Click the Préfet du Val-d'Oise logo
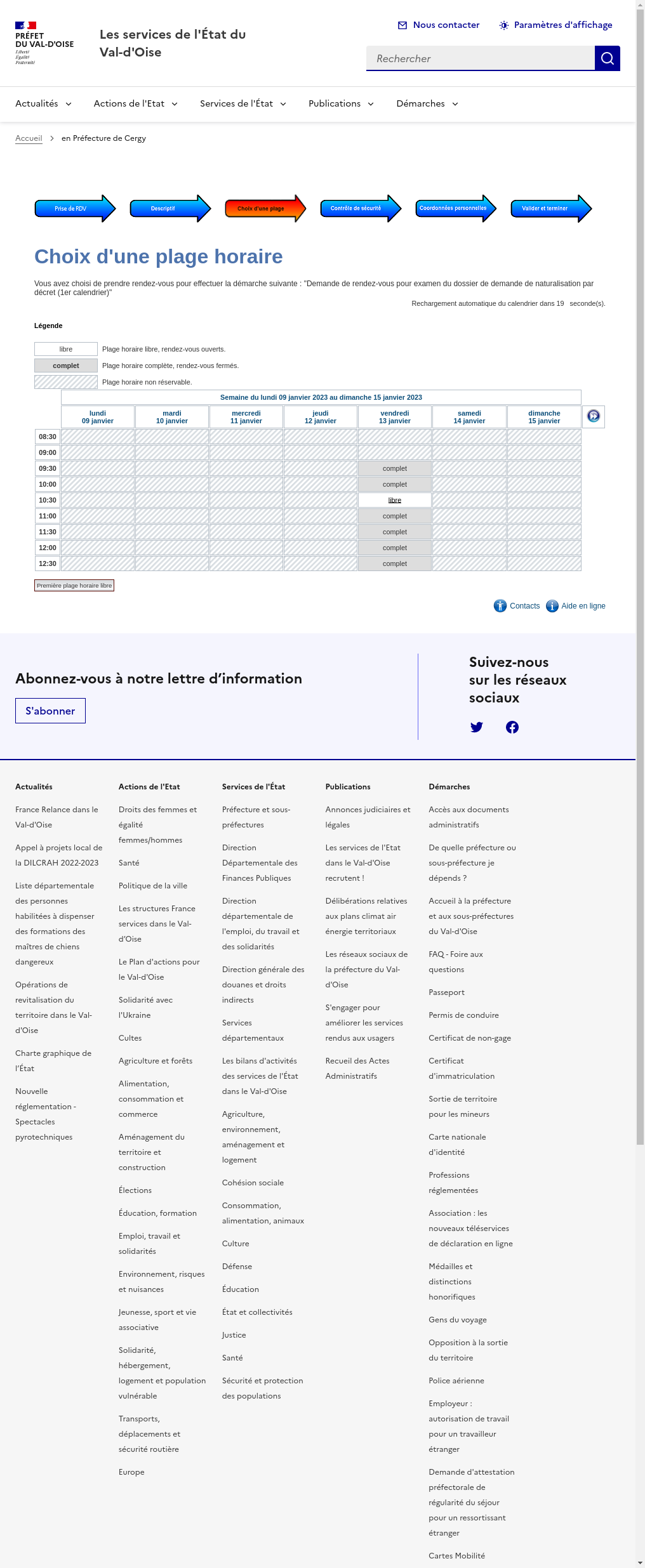Screen dimensions: 645x1568 pyautogui.click(x=44, y=43)
